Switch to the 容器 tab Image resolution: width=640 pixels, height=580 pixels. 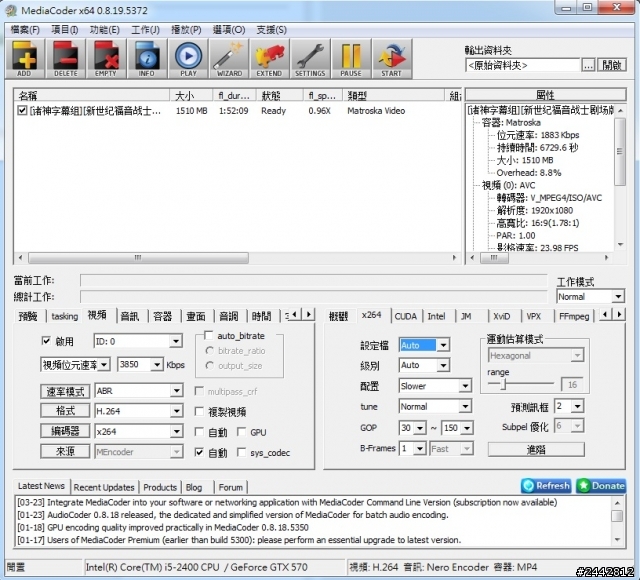[163, 316]
